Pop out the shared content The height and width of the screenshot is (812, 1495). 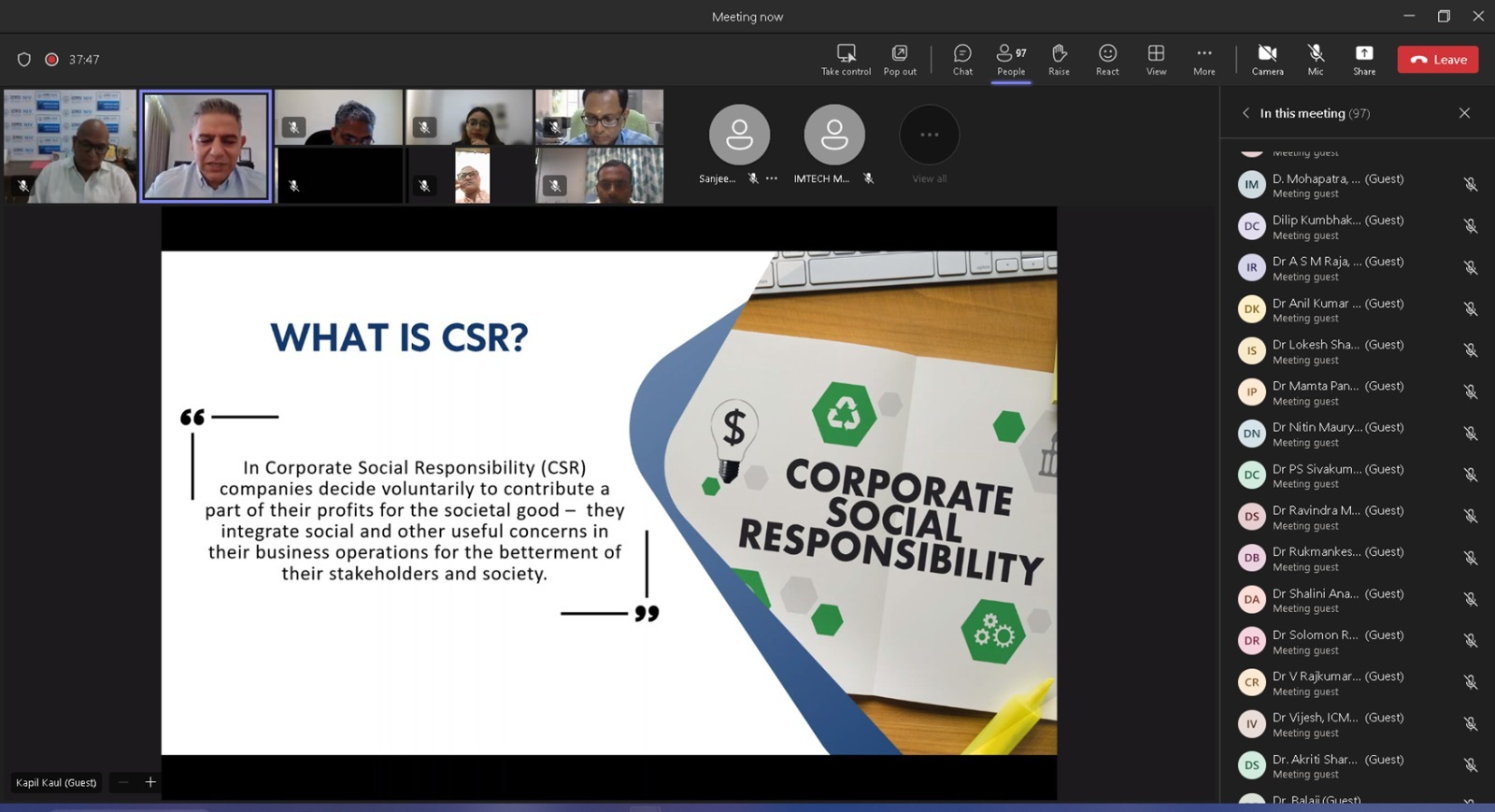click(900, 59)
